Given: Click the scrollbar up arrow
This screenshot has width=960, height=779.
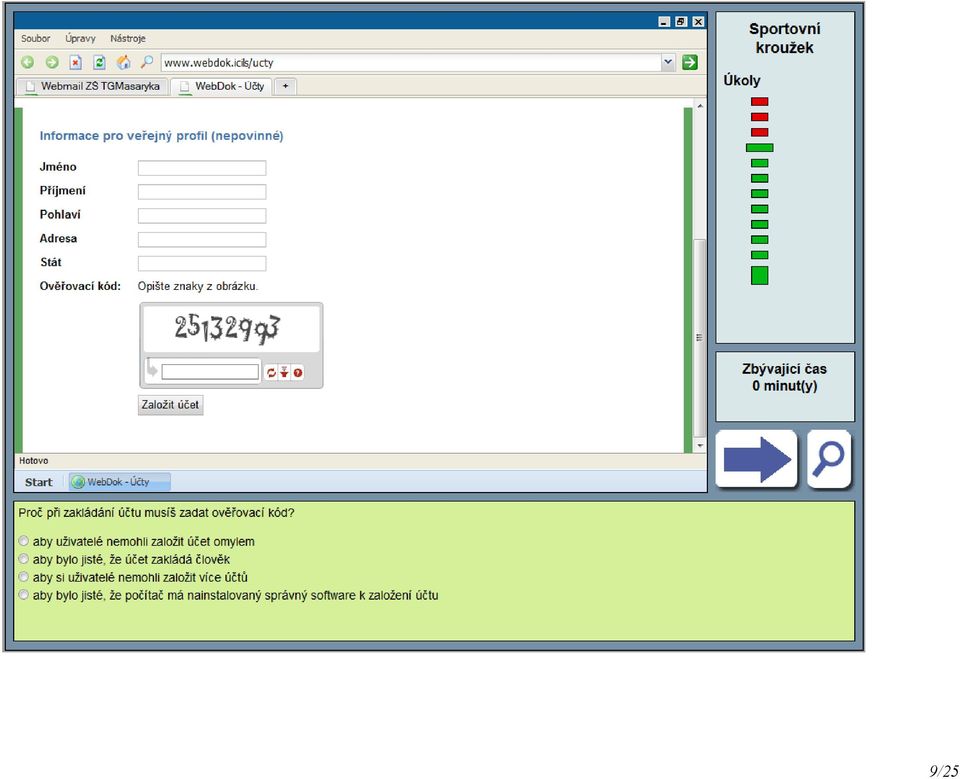Looking at the screenshot, I should click(x=700, y=106).
